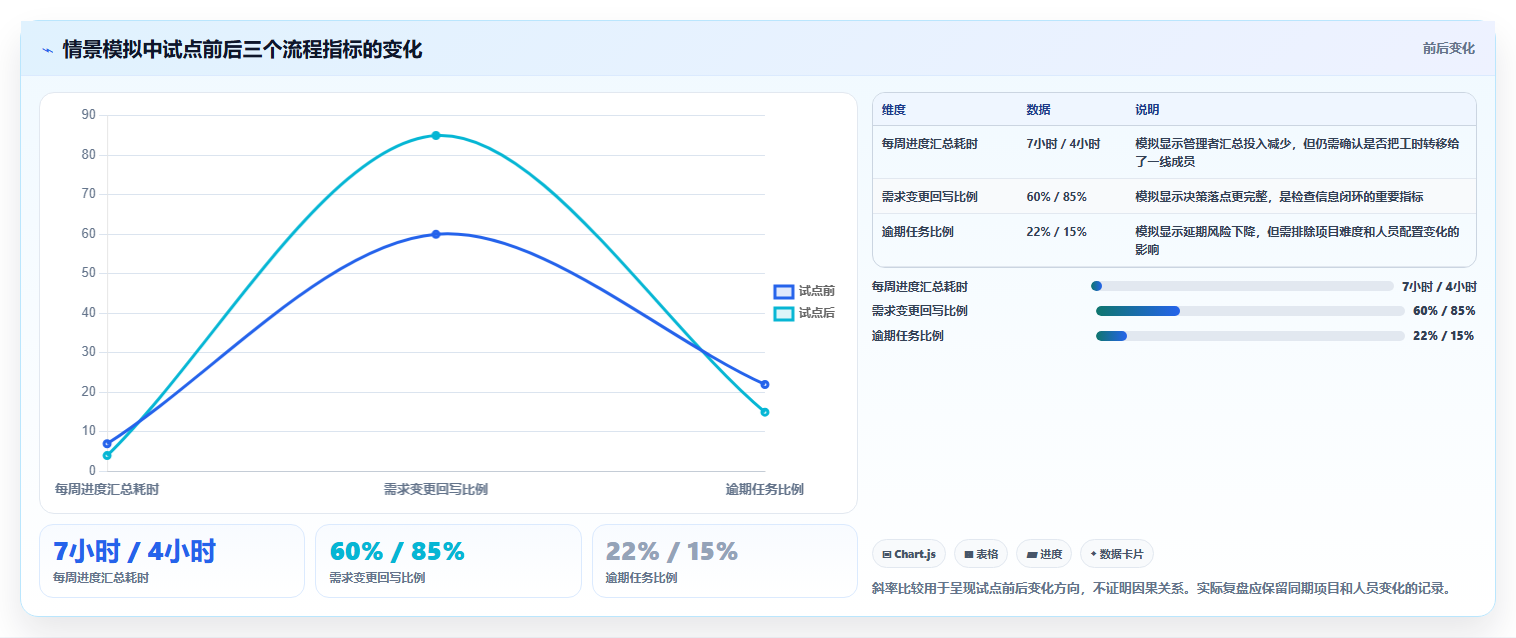The height and width of the screenshot is (638, 1516).
Task: Click 需求变更回写比例 in the table's first column
Action: [x=930, y=197]
